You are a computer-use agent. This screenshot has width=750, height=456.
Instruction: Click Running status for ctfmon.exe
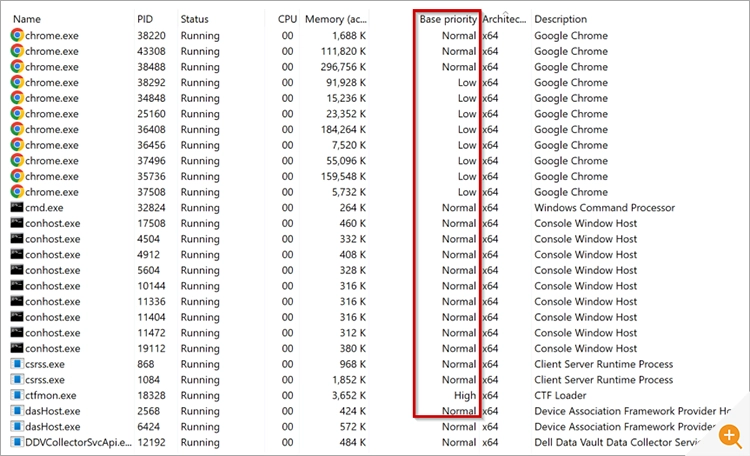200,396
